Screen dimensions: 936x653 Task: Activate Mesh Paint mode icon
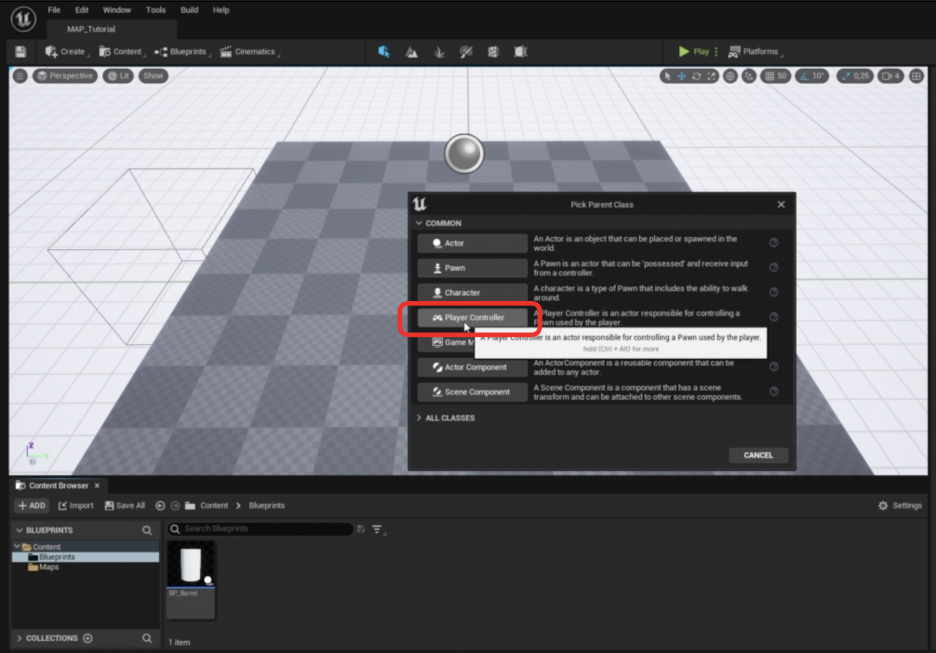pyautogui.click(x=466, y=52)
